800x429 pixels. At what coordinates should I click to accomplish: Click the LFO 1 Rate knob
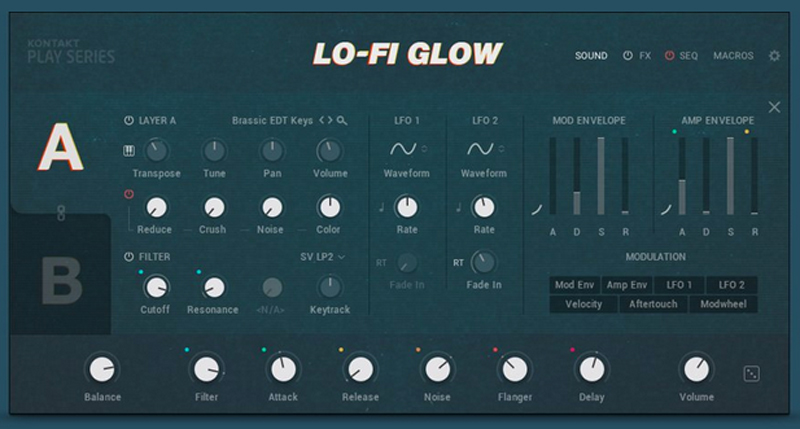coord(407,208)
